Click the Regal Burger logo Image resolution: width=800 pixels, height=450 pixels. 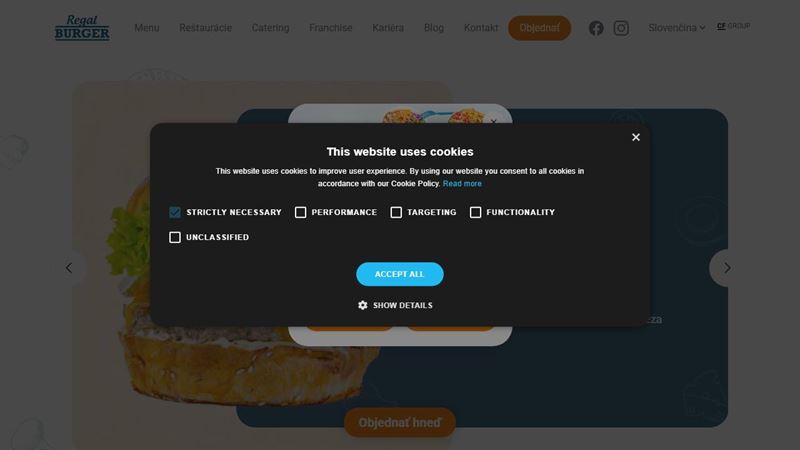[82, 28]
